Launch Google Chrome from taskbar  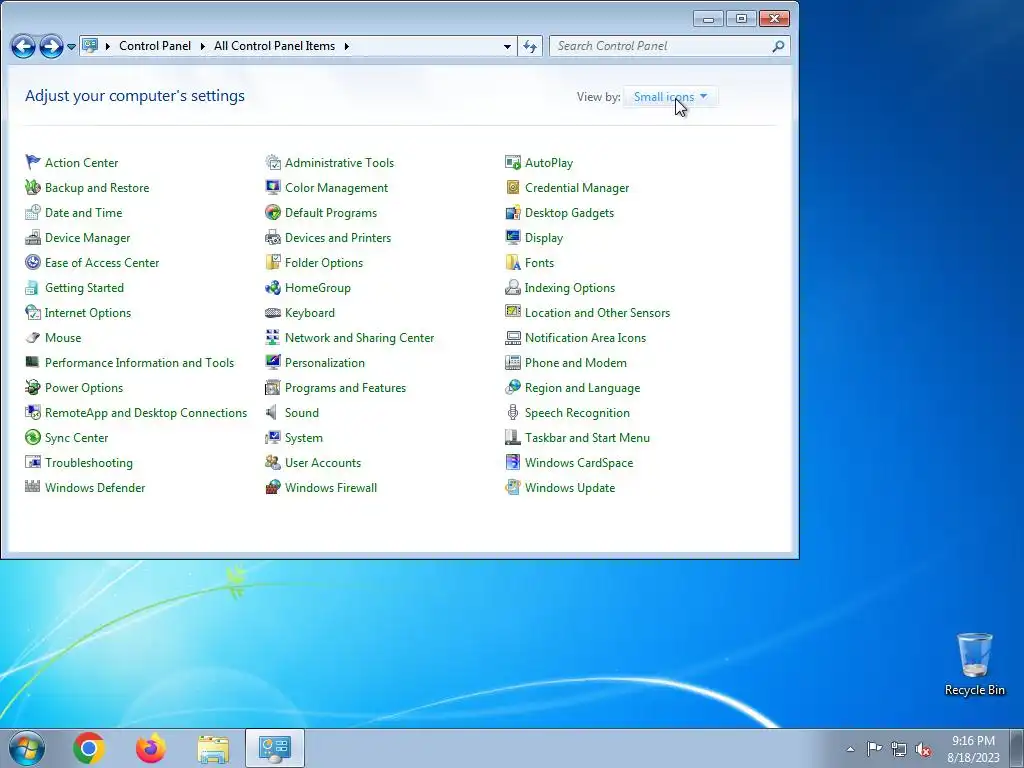tap(89, 748)
